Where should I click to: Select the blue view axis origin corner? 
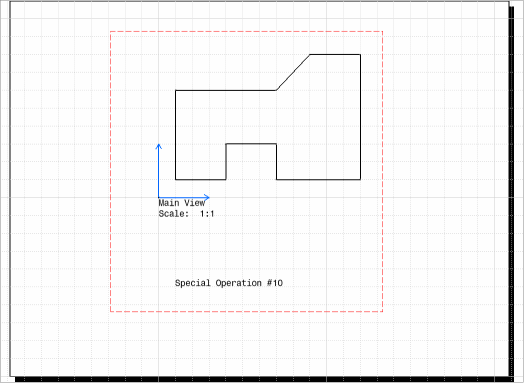click(x=159, y=198)
